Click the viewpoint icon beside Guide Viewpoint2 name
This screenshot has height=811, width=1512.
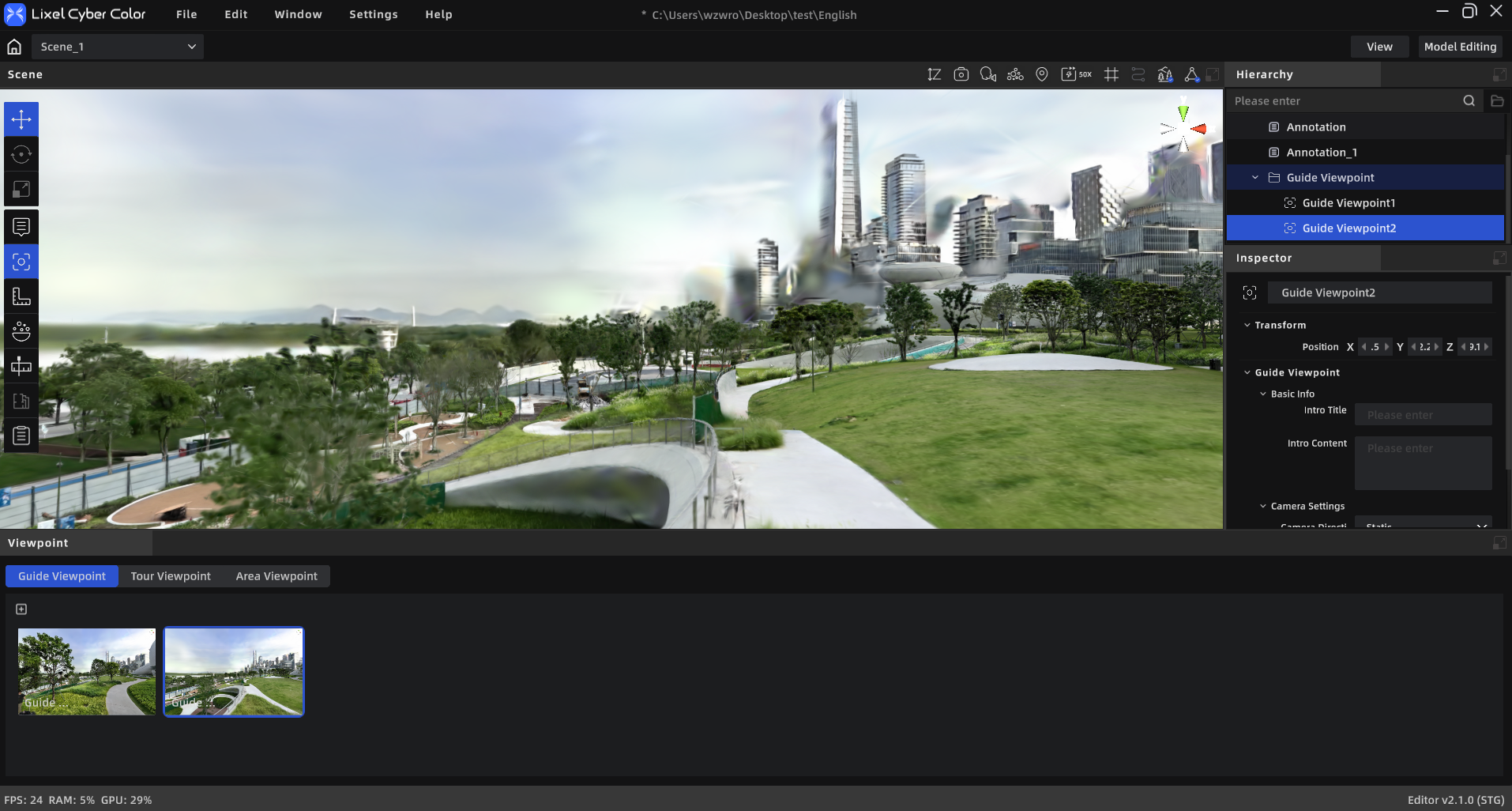1249,292
